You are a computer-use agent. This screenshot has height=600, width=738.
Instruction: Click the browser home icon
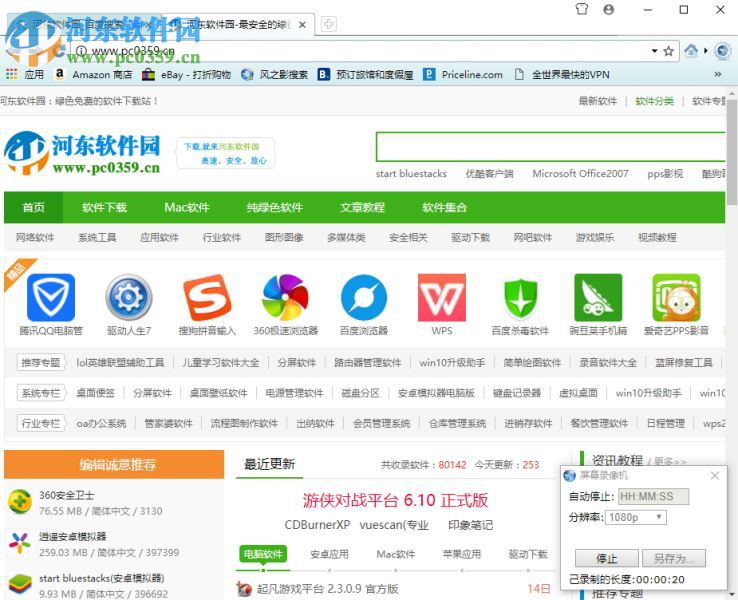tap(691, 50)
